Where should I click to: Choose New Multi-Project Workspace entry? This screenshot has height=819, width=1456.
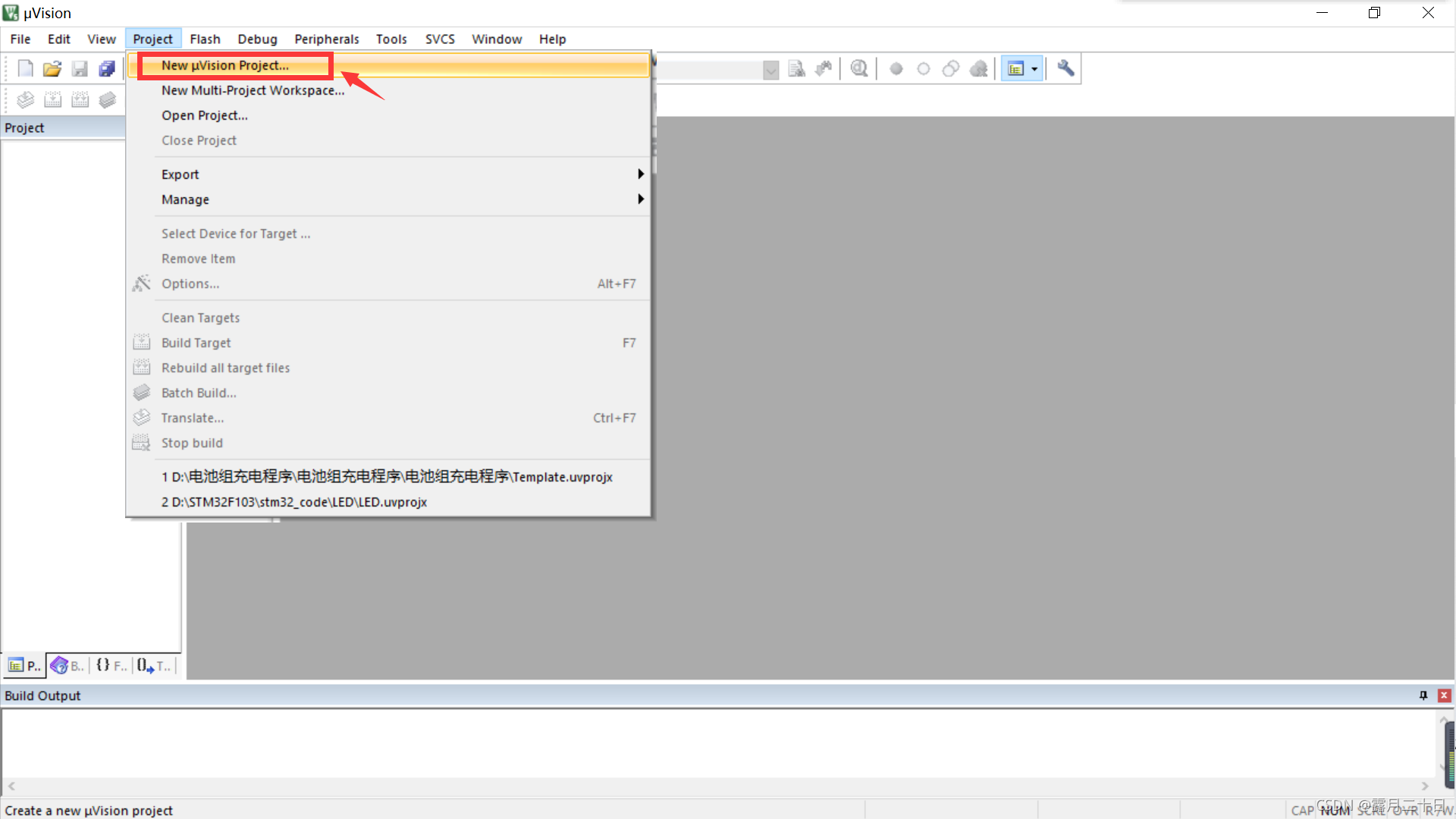click(388, 91)
